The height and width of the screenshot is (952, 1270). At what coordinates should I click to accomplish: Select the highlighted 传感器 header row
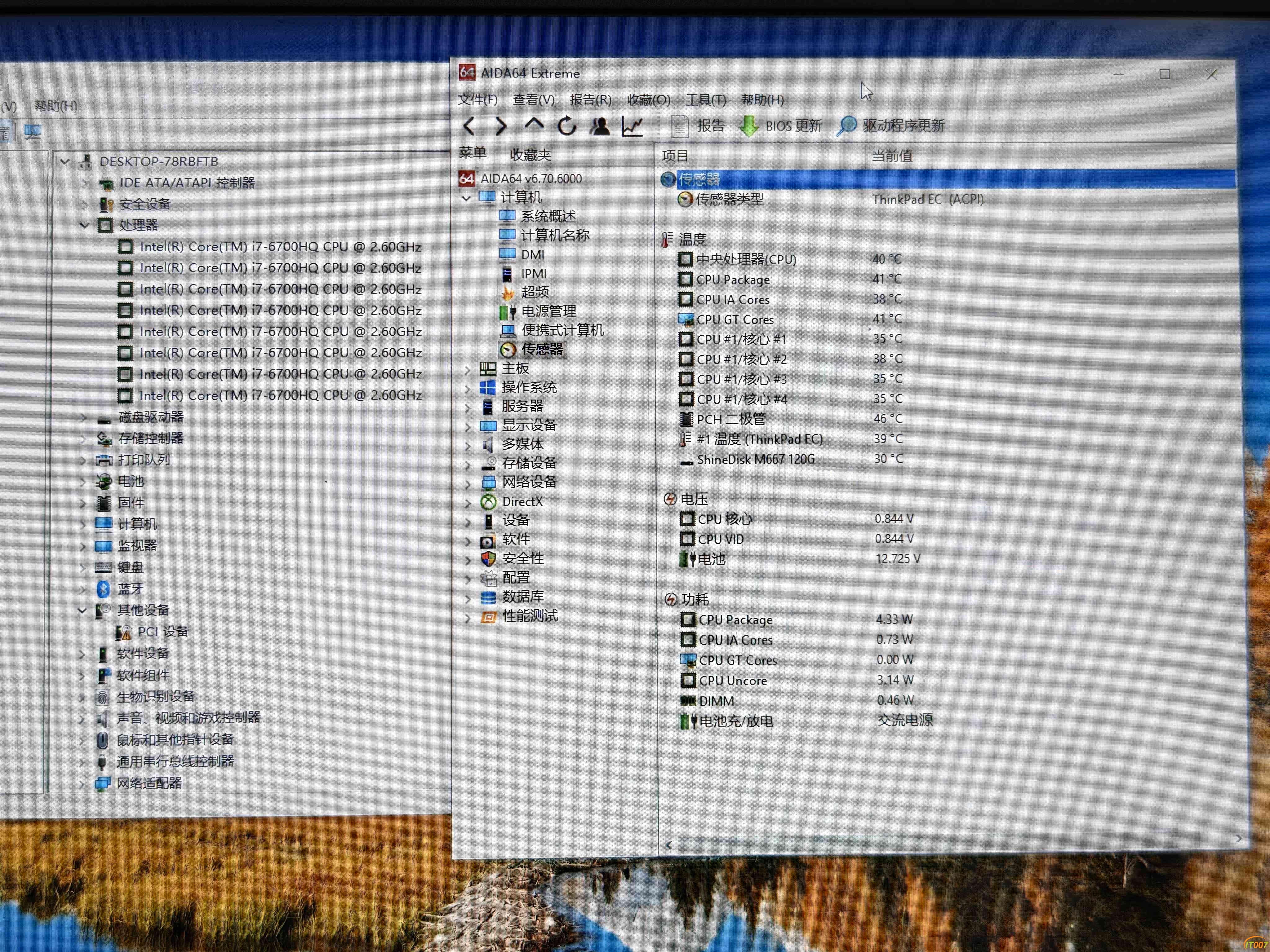[947, 179]
